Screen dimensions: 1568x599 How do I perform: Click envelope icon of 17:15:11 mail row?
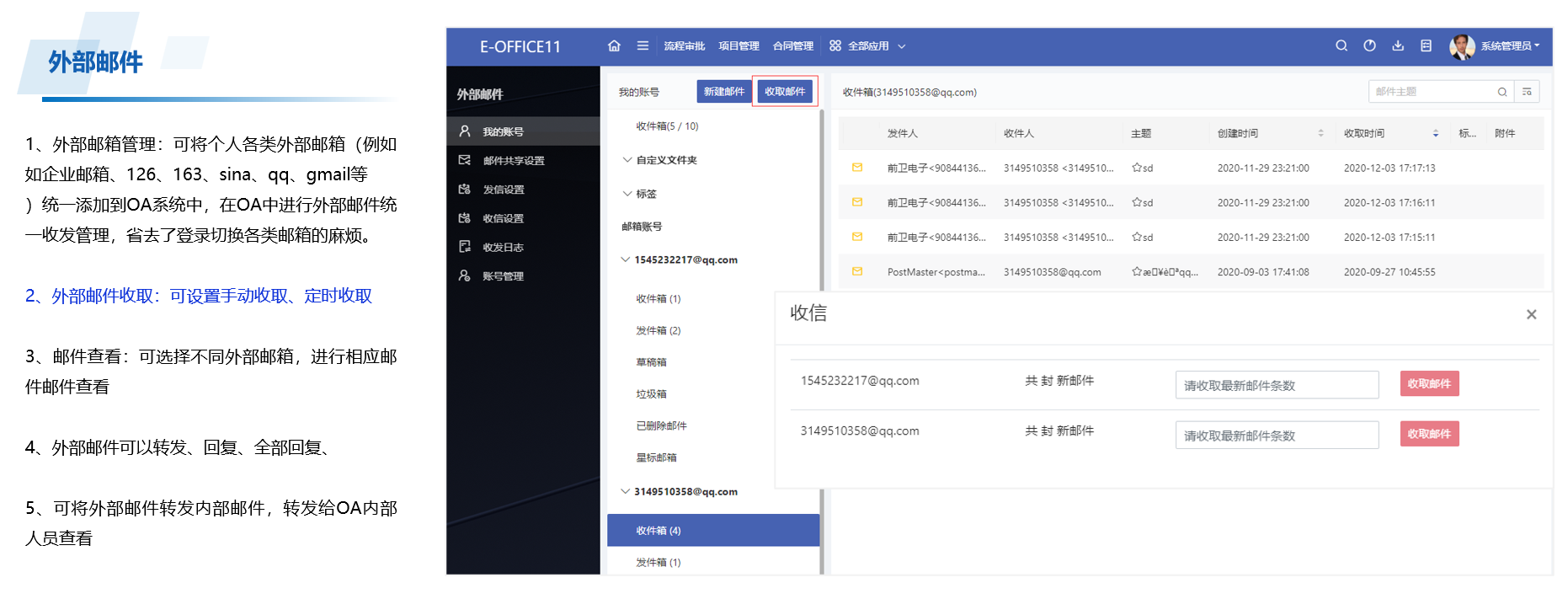point(857,237)
